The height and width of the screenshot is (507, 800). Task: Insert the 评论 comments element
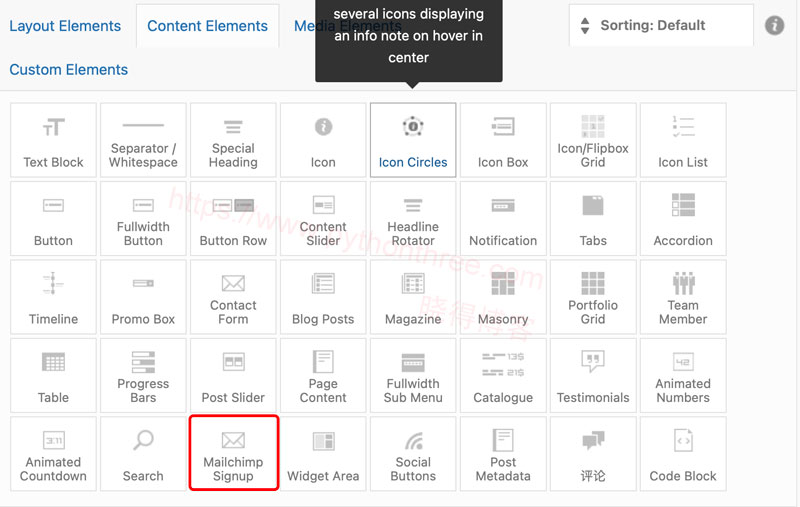pyautogui.click(x=593, y=454)
